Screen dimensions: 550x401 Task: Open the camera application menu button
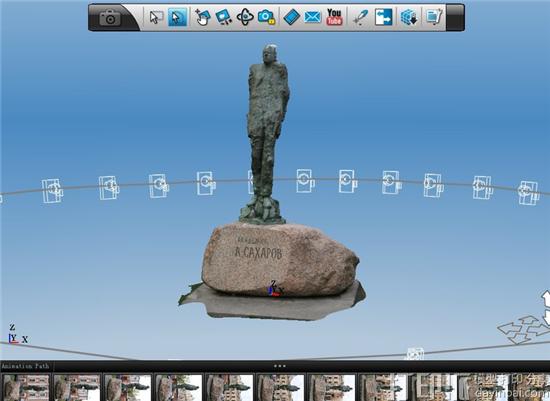coord(110,18)
